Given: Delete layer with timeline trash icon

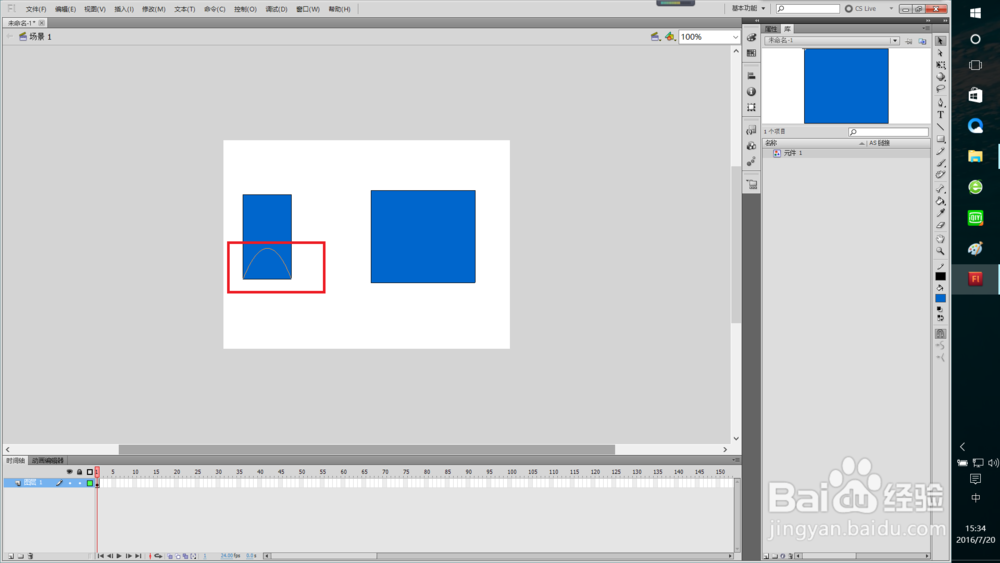Looking at the screenshot, I should [x=30, y=556].
